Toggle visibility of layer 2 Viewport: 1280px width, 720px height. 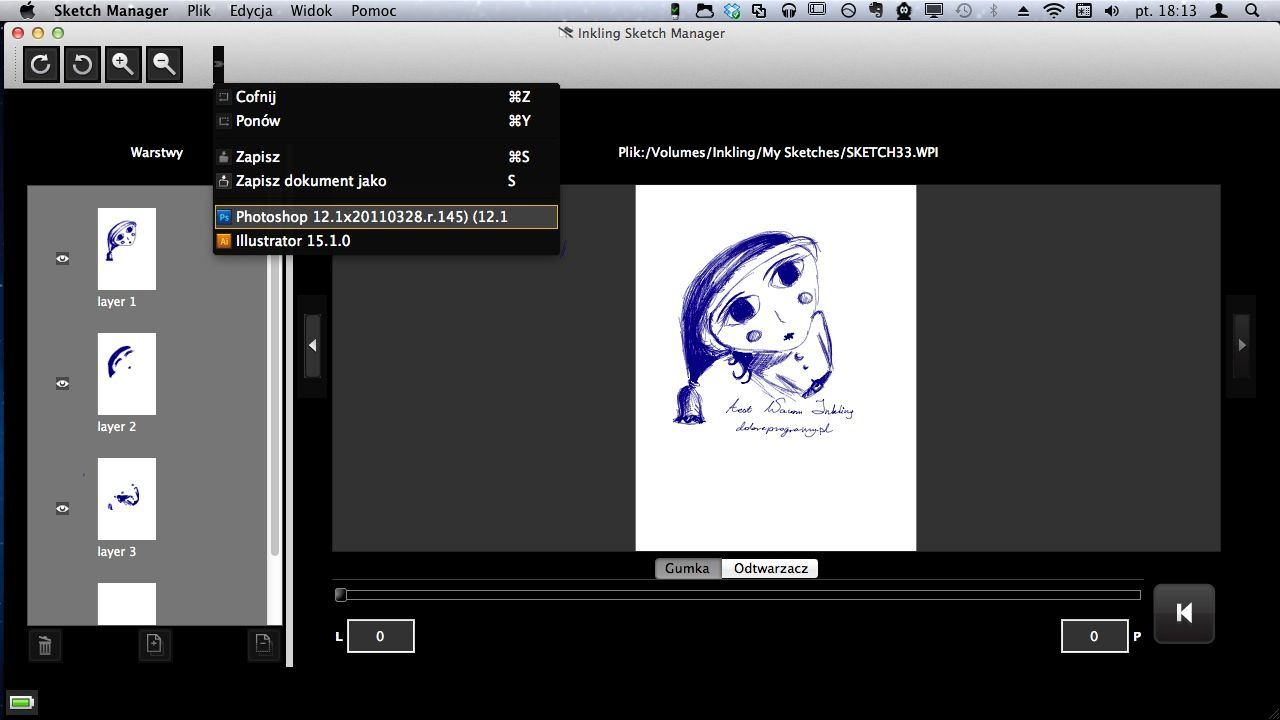[x=62, y=383]
